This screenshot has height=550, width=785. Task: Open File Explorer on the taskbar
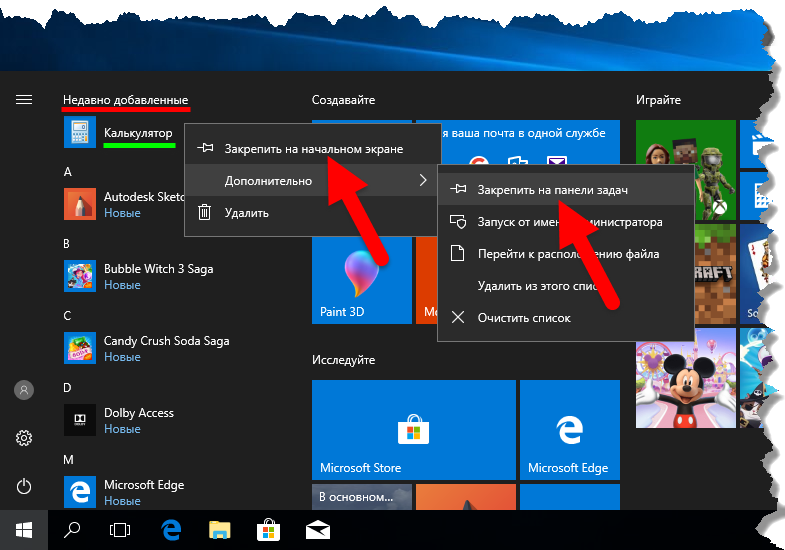(x=219, y=530)
